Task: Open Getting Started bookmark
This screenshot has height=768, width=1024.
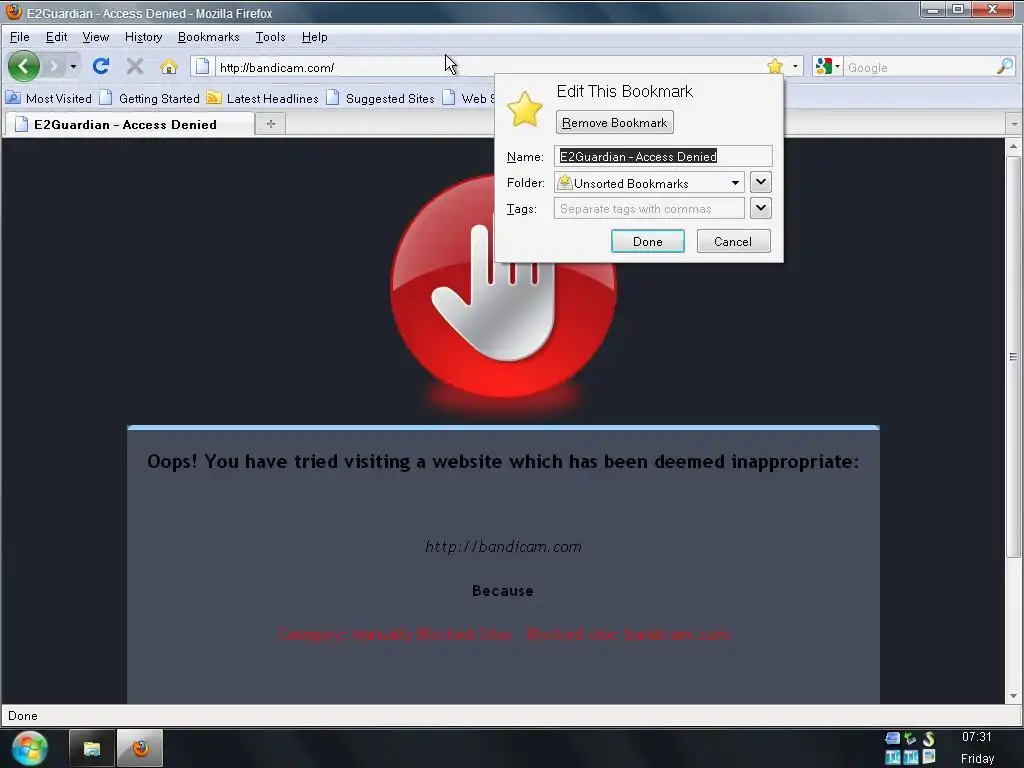Action: 150,99
